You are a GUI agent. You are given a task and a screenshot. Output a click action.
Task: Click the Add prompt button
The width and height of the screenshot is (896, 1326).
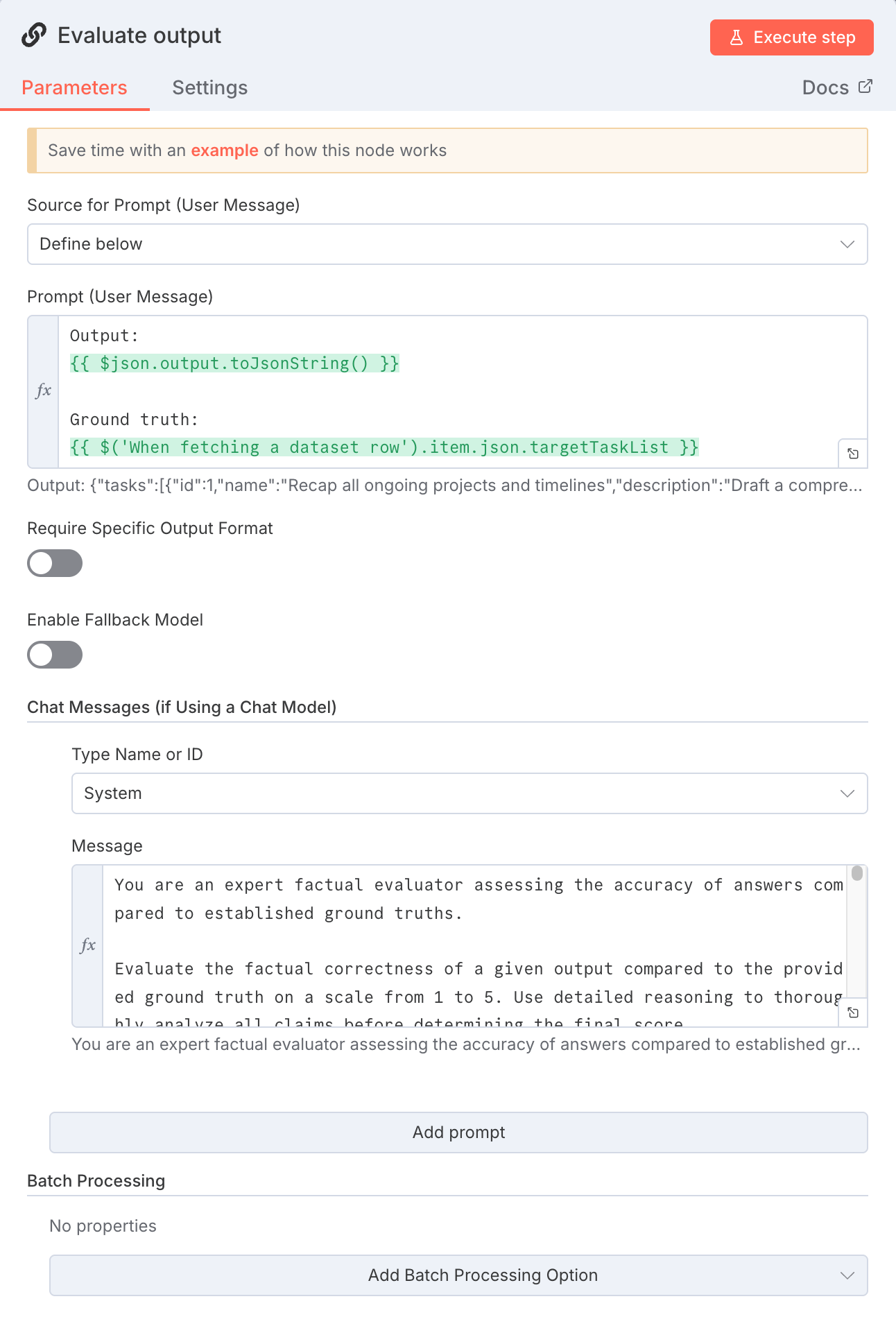pyautogui.click(x=458, y=1133)
